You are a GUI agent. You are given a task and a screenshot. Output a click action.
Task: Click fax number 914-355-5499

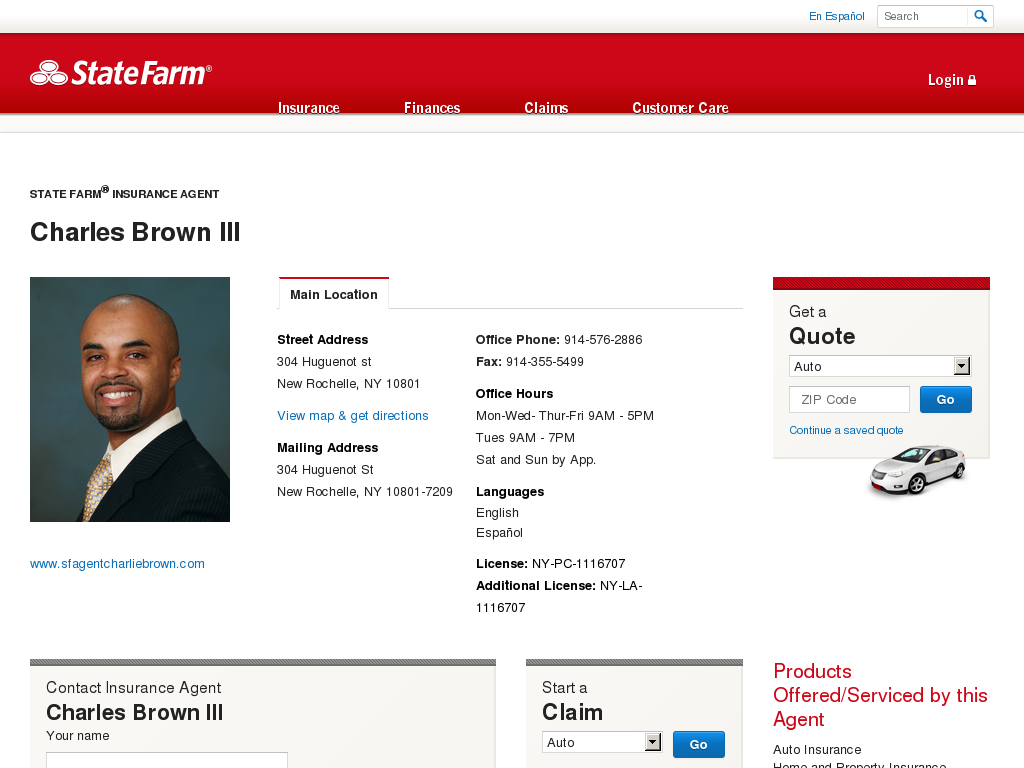[x=545, y=362]
